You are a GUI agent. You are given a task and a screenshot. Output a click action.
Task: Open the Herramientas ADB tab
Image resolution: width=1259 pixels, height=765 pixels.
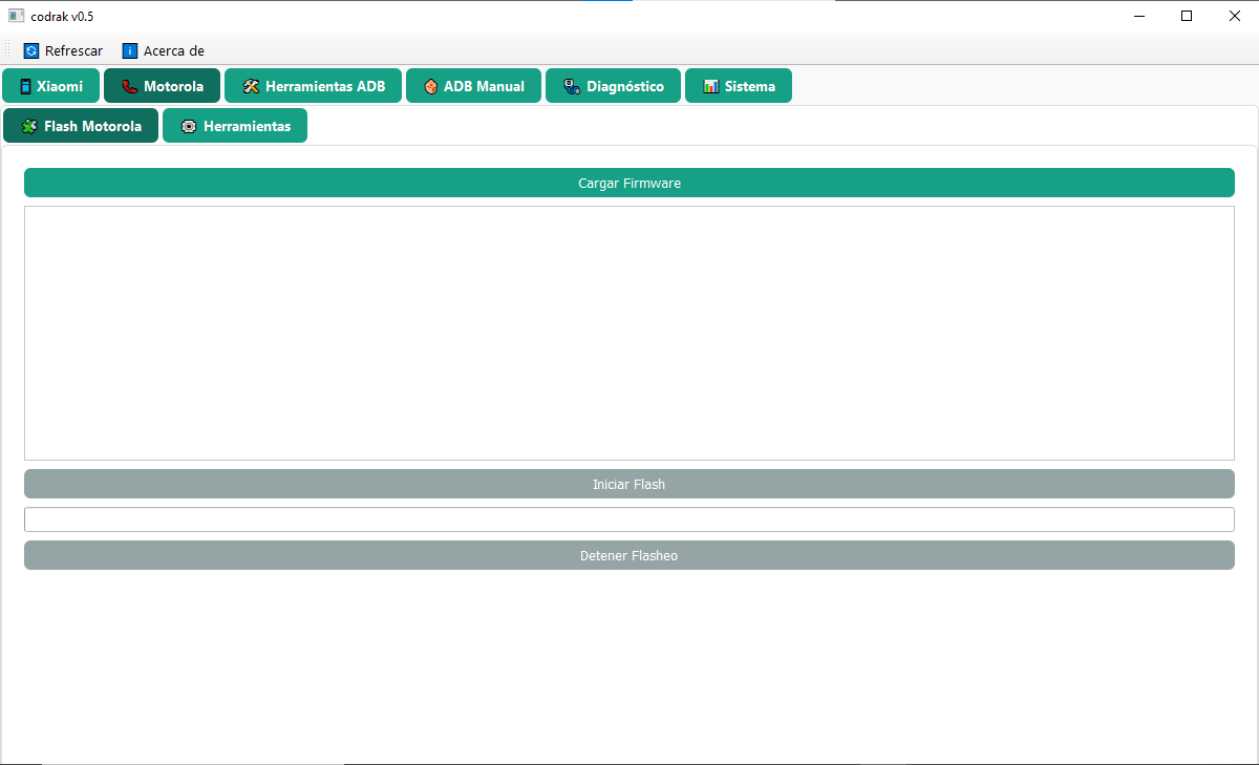point(313,85)
